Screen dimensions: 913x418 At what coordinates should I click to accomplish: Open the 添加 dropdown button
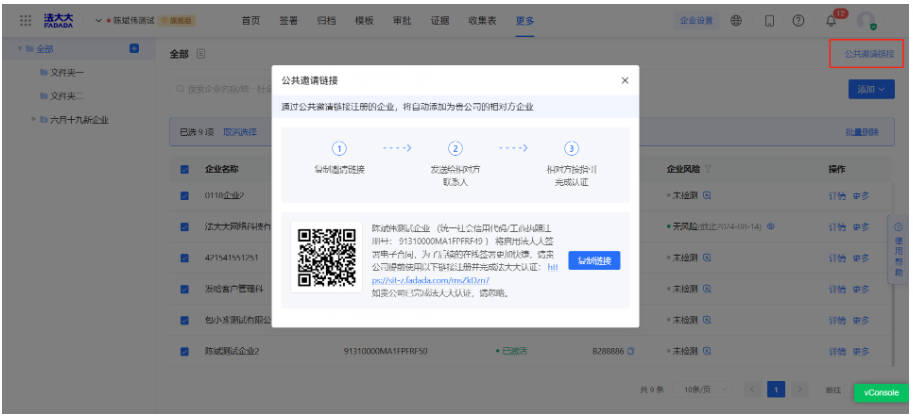[871, 89]
